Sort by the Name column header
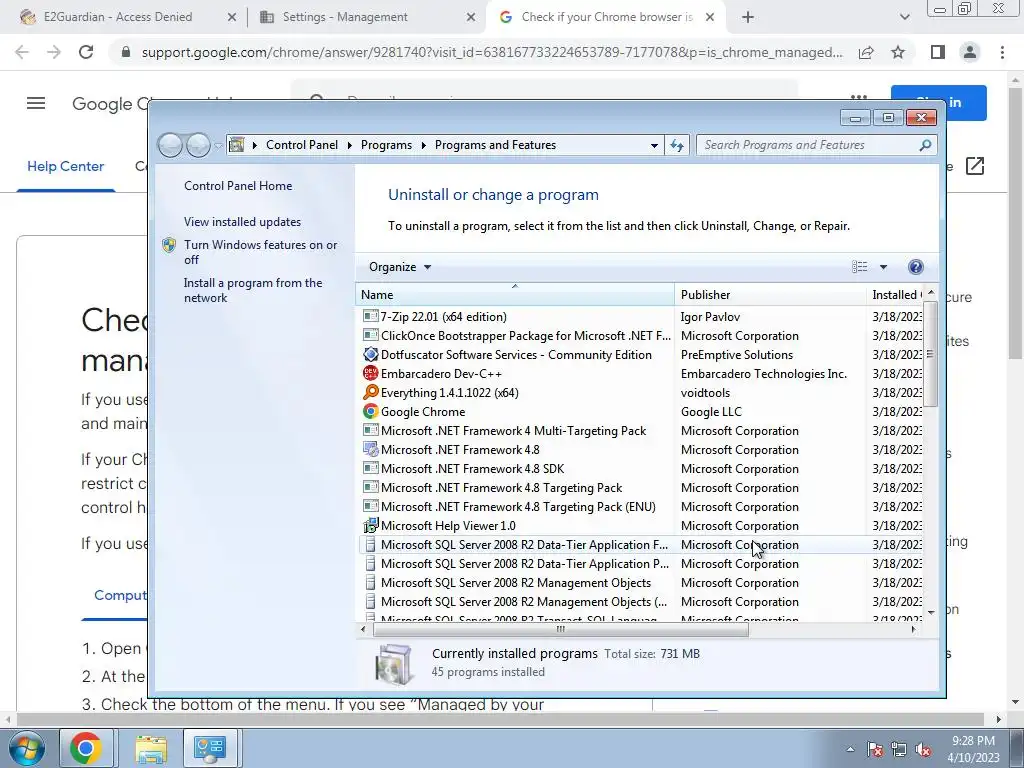The image size is (1024, 768). 515,295
